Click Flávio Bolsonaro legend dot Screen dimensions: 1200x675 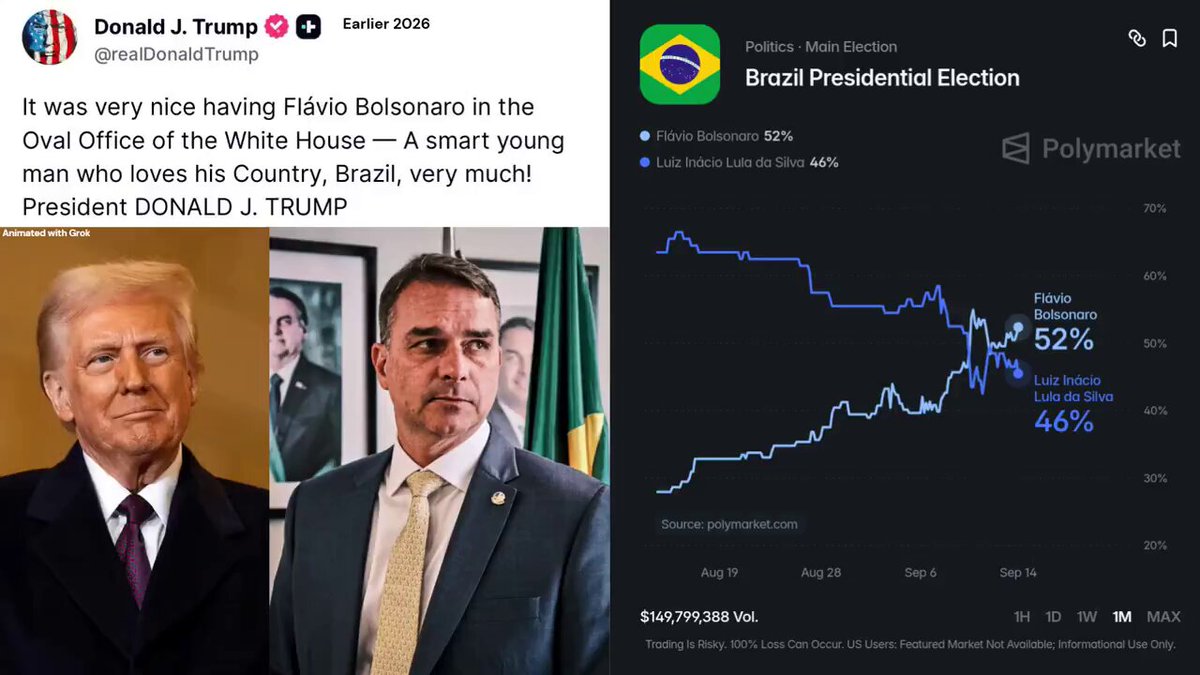click(x=644, y=136)
